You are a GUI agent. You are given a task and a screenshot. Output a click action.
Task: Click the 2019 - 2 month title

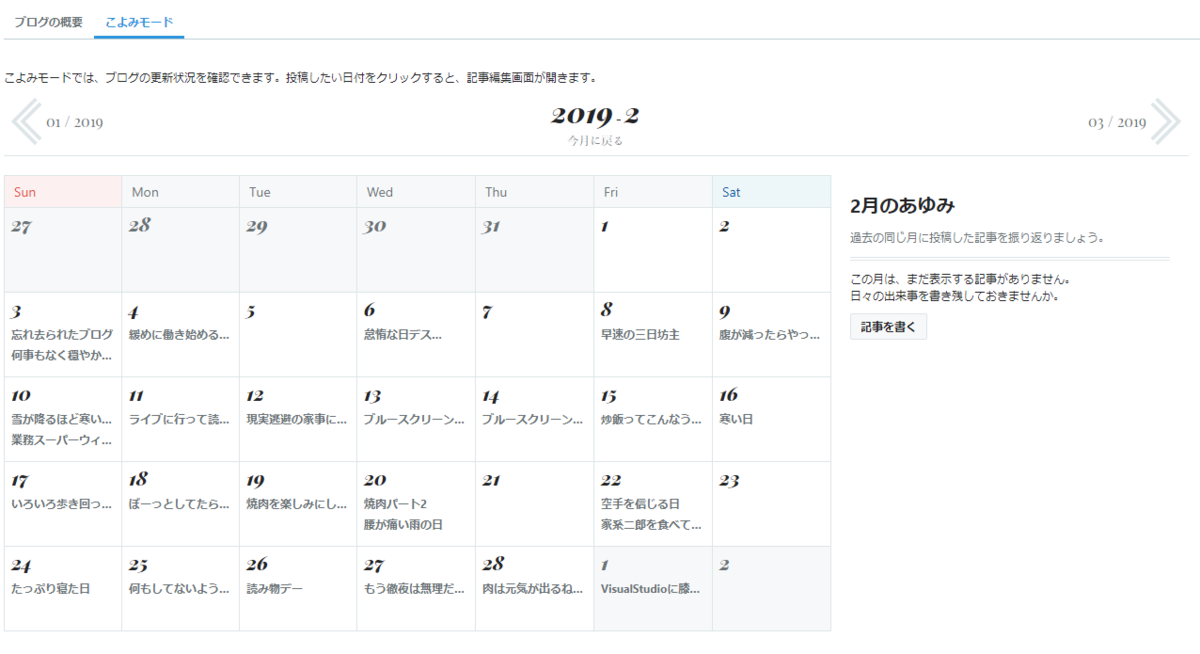[x=595, y=116]
